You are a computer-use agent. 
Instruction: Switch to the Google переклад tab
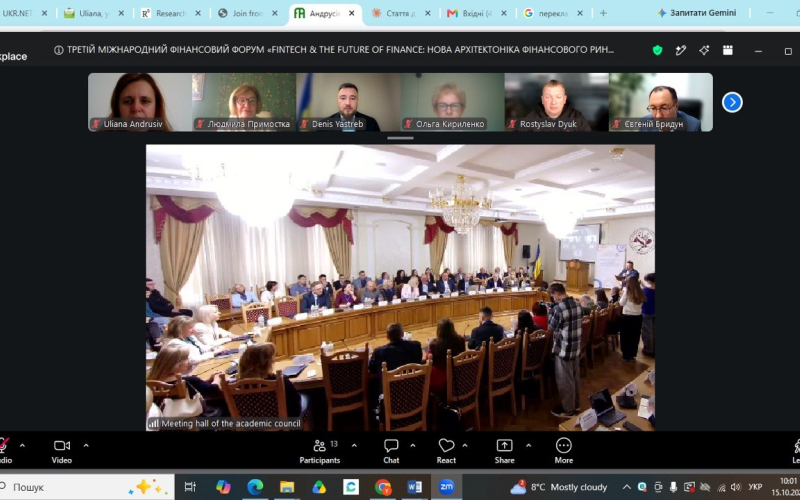tap(554, 13)
